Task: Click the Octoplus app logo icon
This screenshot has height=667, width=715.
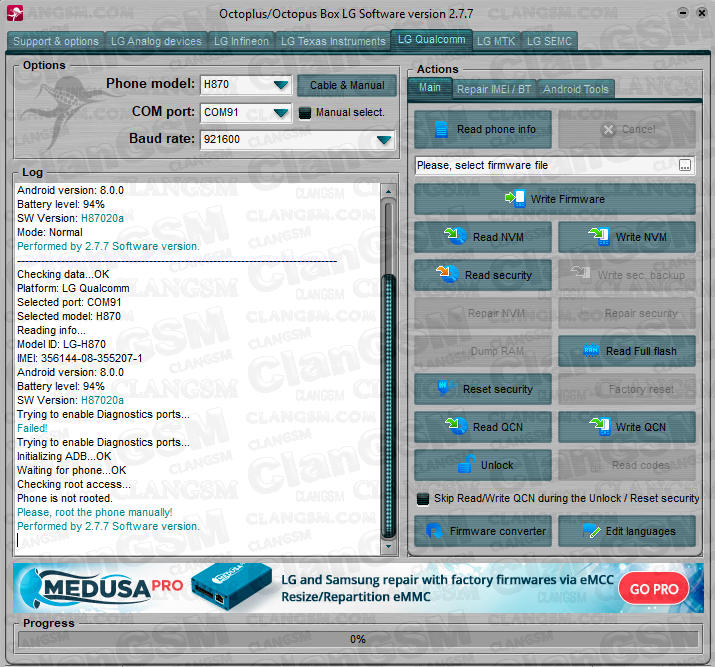Action: tap(15, 13)
